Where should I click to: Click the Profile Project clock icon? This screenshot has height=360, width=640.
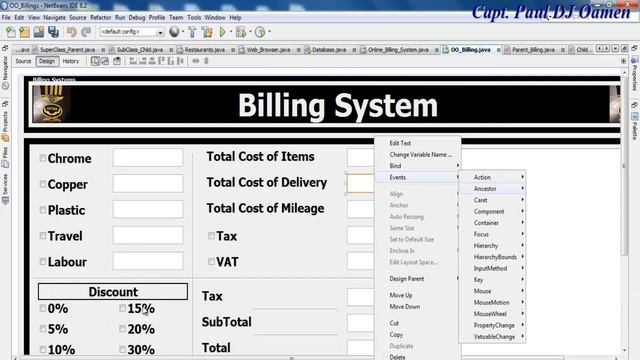click(x=260, y=32)
